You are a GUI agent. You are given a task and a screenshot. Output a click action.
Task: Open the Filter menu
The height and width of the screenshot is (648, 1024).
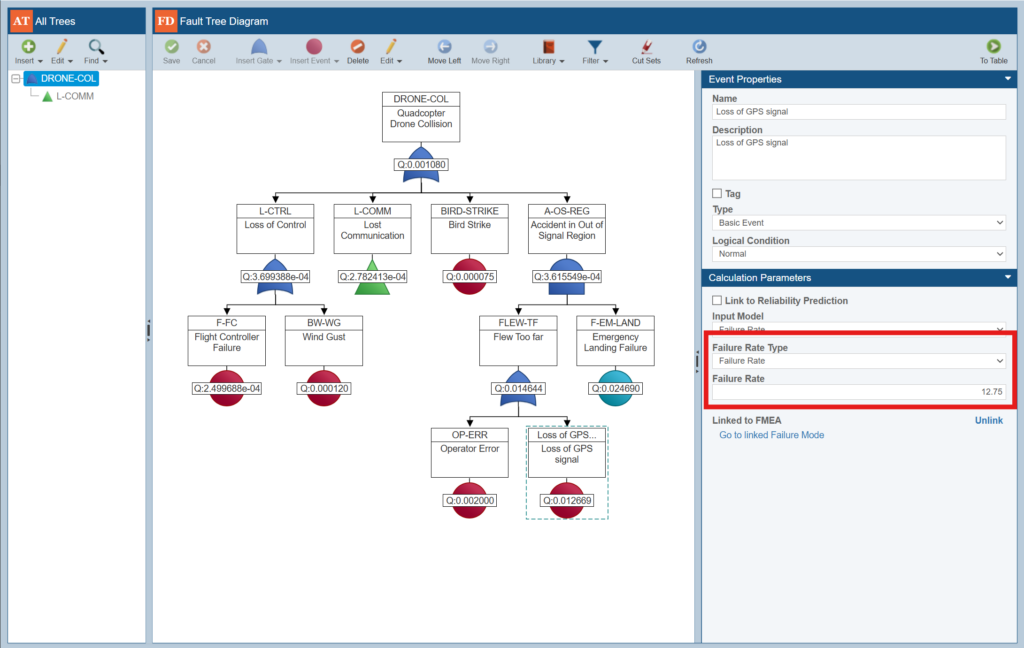pyautogui.click(x=595, y=52)
